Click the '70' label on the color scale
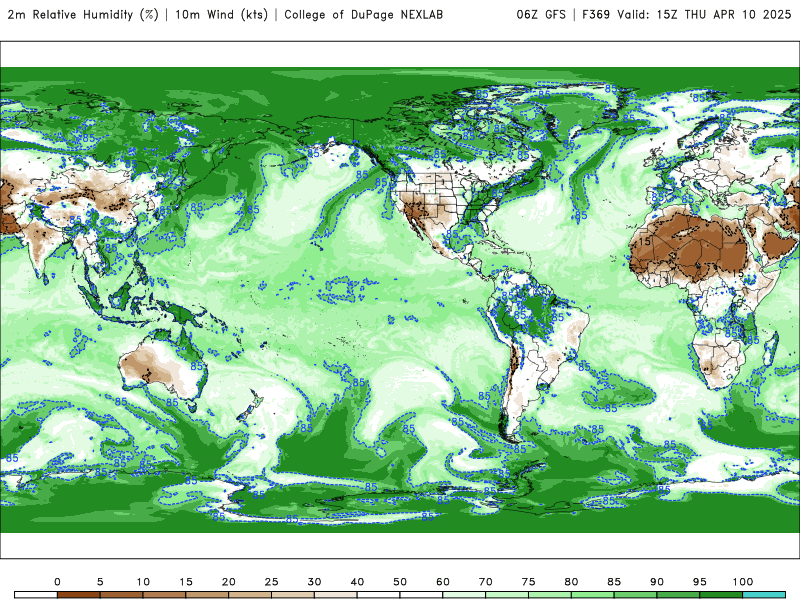800x600 pixels. tap(486, 582)
